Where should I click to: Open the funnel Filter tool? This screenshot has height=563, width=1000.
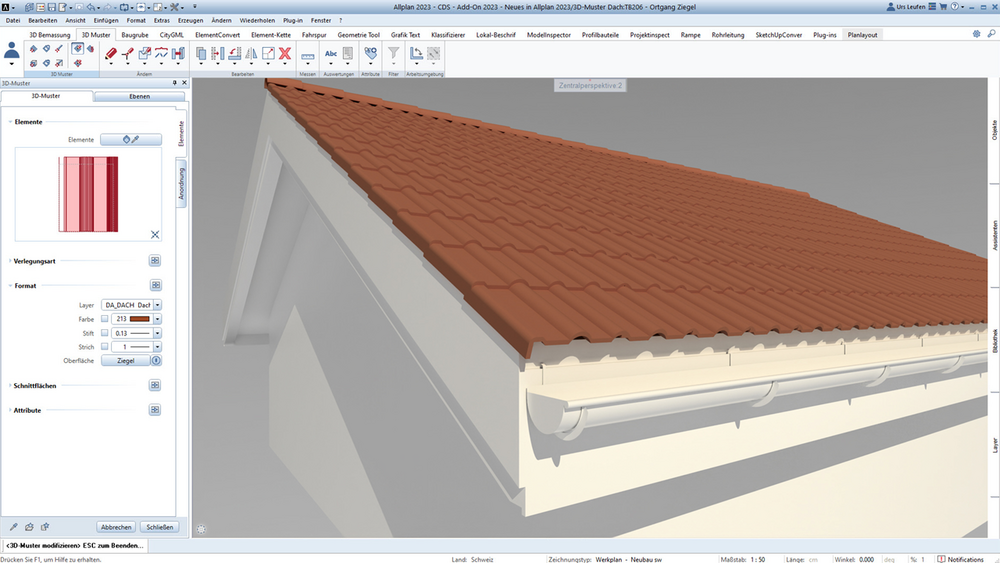(393, 53)
